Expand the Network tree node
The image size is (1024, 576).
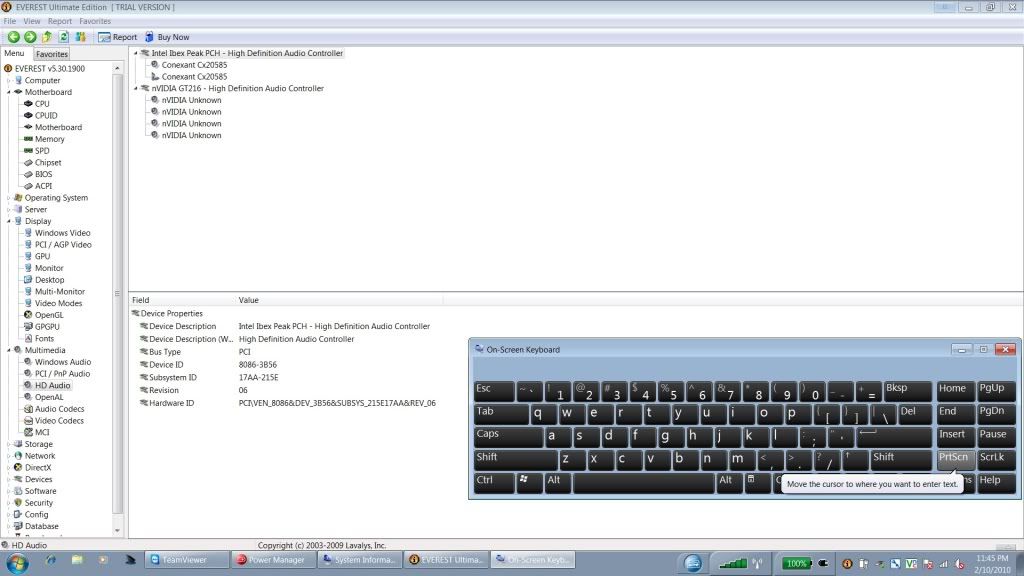(9, 456)
